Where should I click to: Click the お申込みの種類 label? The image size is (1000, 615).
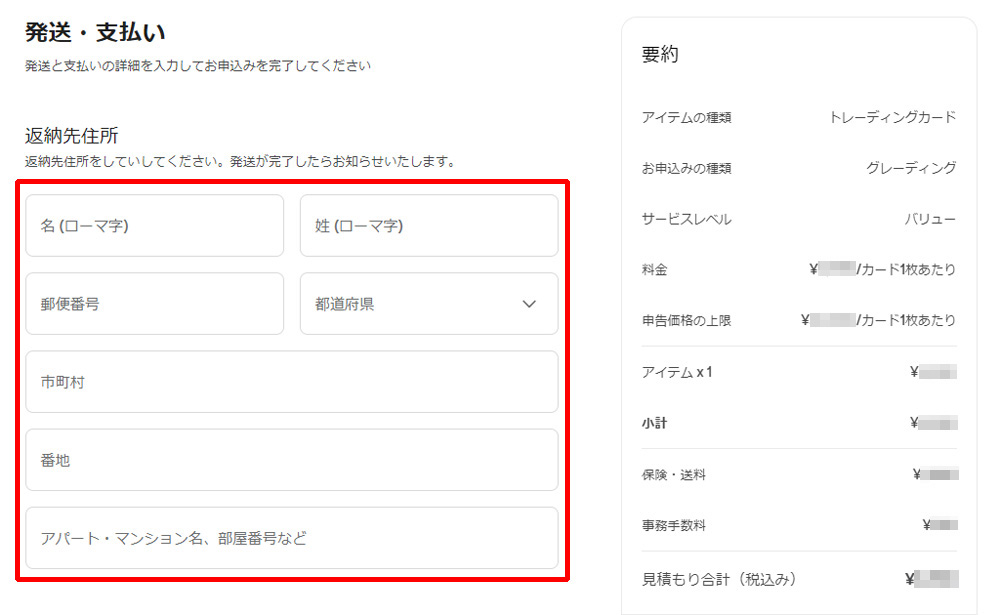coord(686,168)
